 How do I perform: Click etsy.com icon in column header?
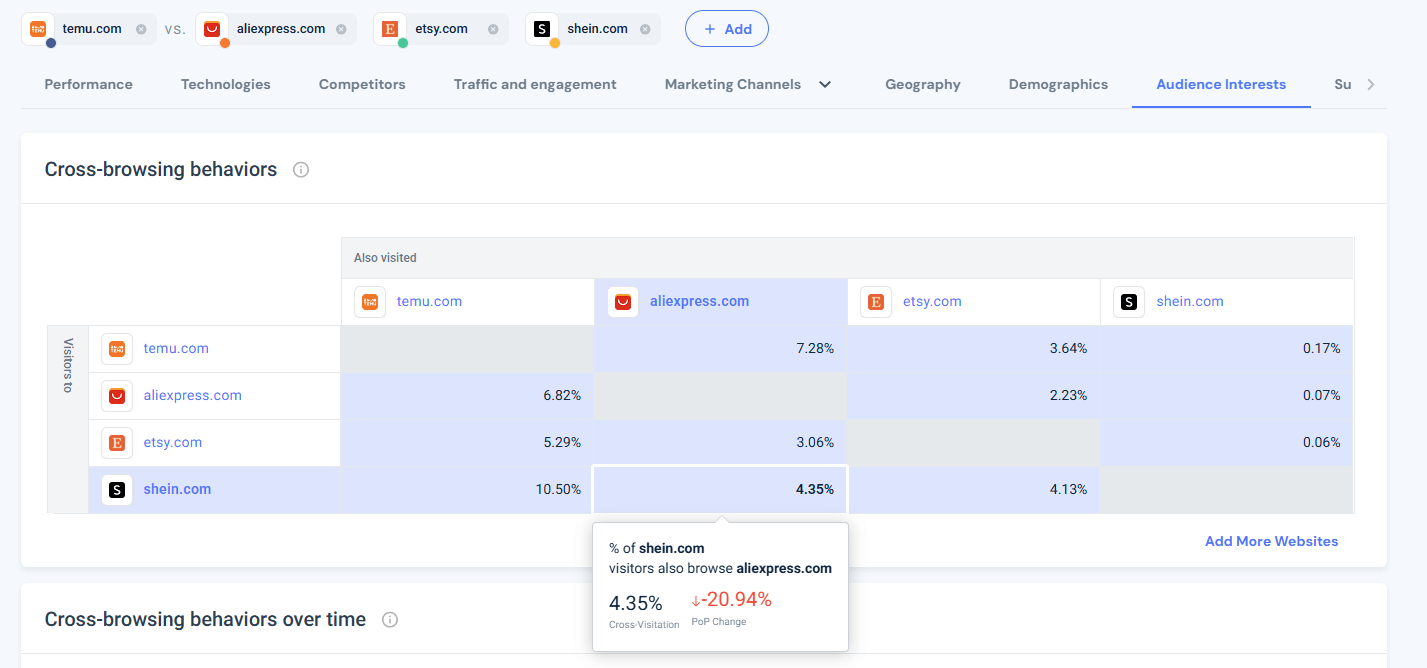(876, 301)
